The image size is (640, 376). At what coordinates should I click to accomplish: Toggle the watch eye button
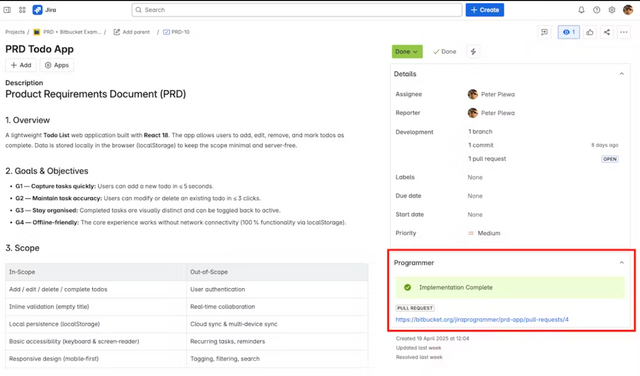click(x=569, y=32)
